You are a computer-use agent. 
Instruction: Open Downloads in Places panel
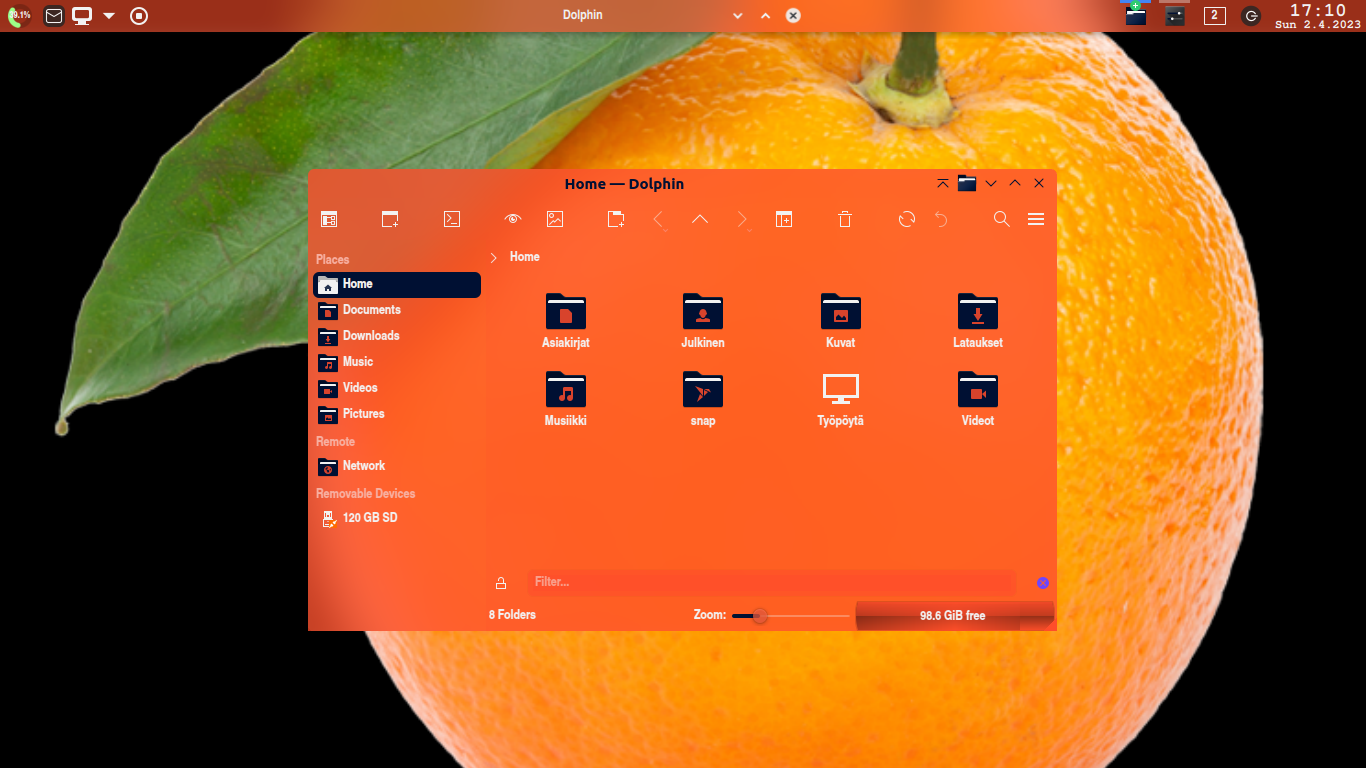[x=397, y=336]
